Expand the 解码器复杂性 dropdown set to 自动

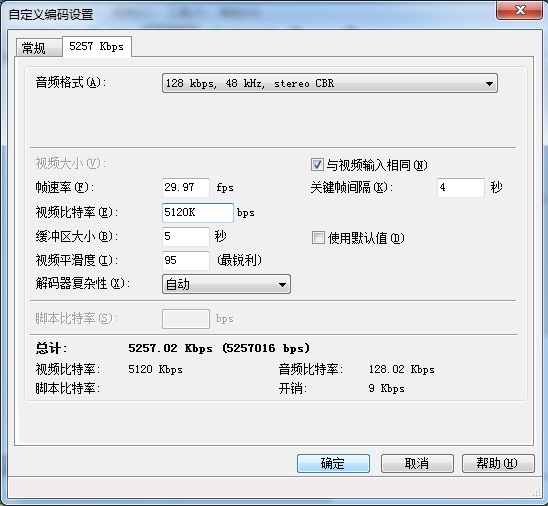(226, 284)
